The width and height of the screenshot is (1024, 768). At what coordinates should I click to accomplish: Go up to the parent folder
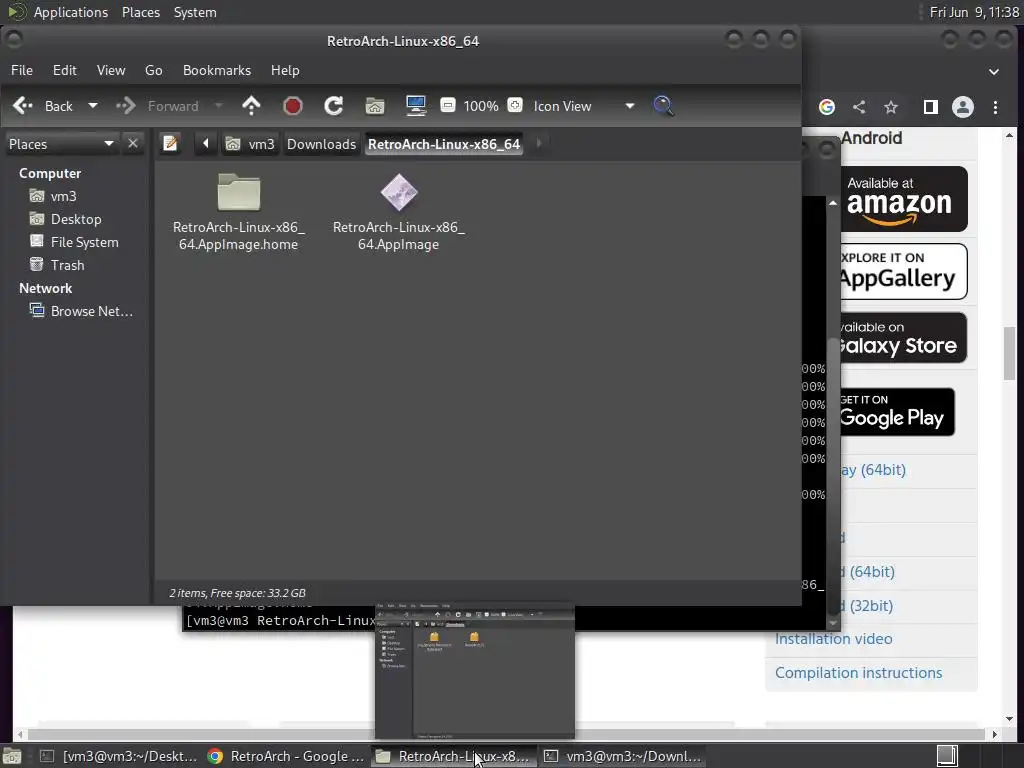pos(251,106)
